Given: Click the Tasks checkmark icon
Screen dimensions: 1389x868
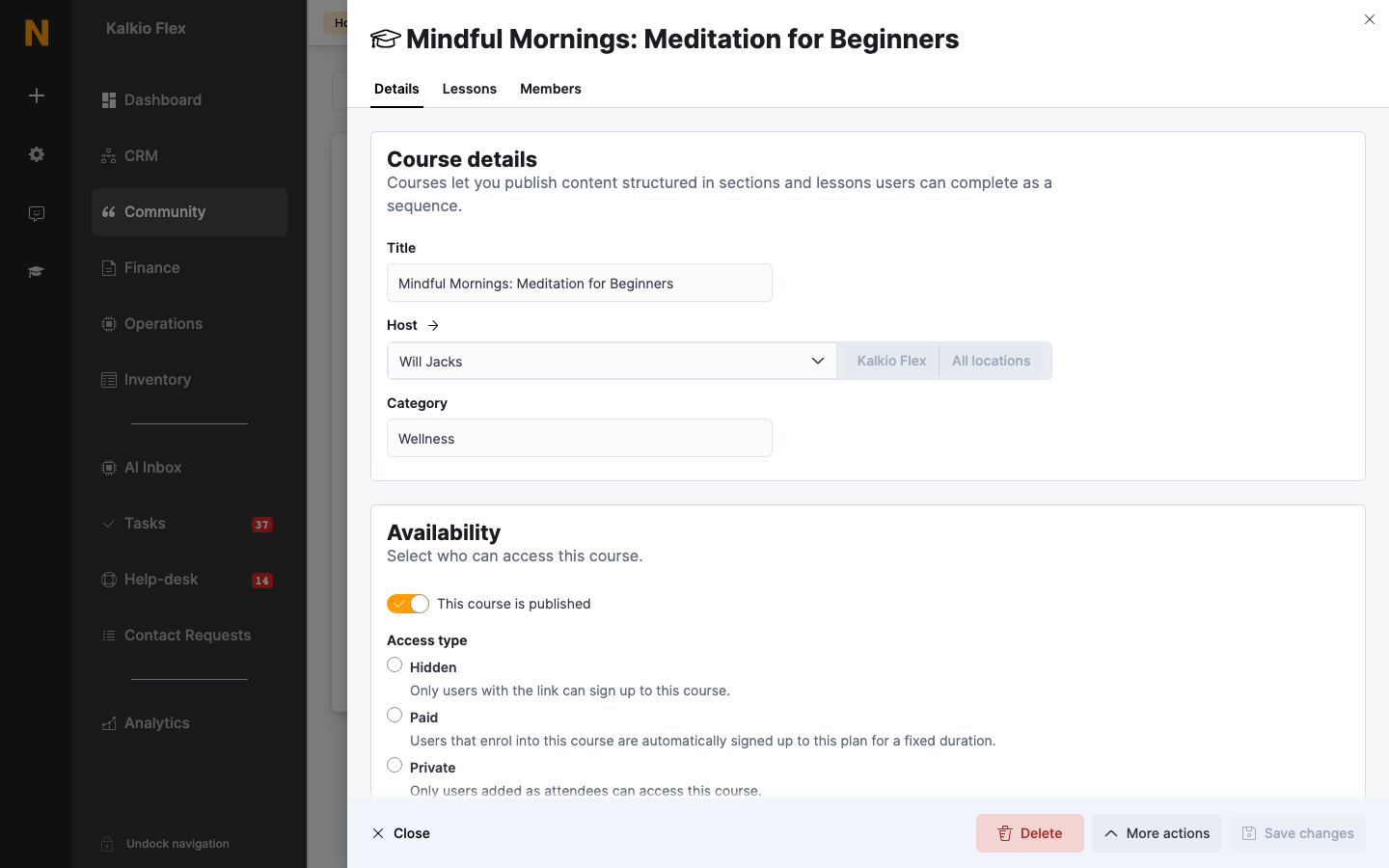Looking at the screenshot, I should (x=109, y=524).
